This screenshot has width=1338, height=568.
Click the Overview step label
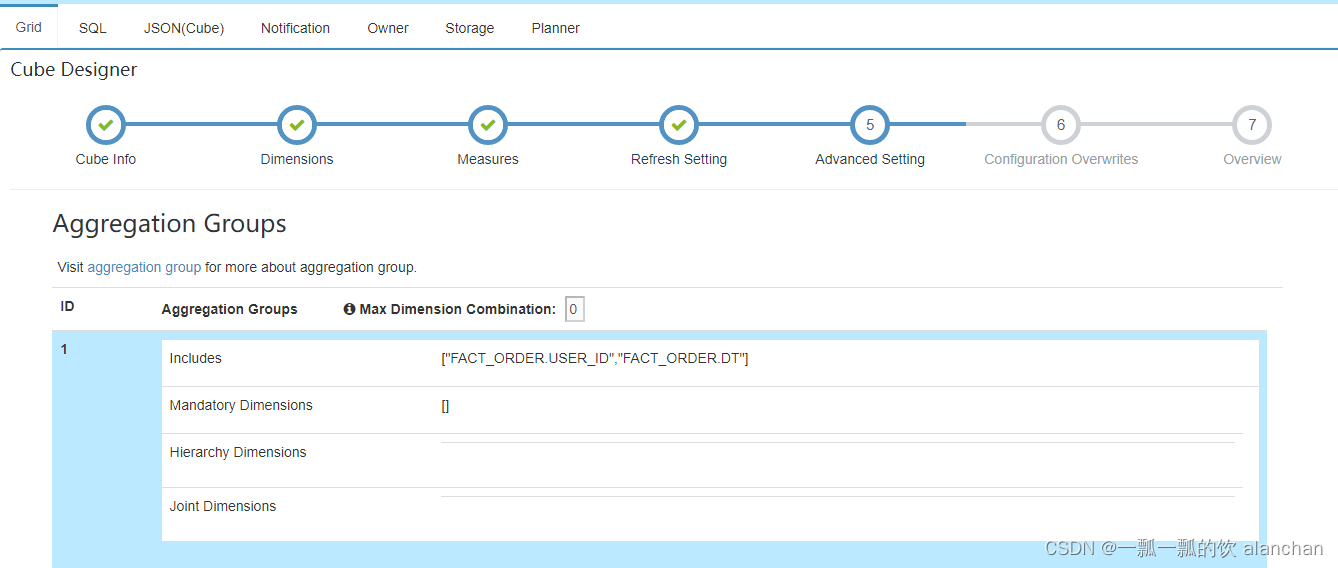[1252, 159]
